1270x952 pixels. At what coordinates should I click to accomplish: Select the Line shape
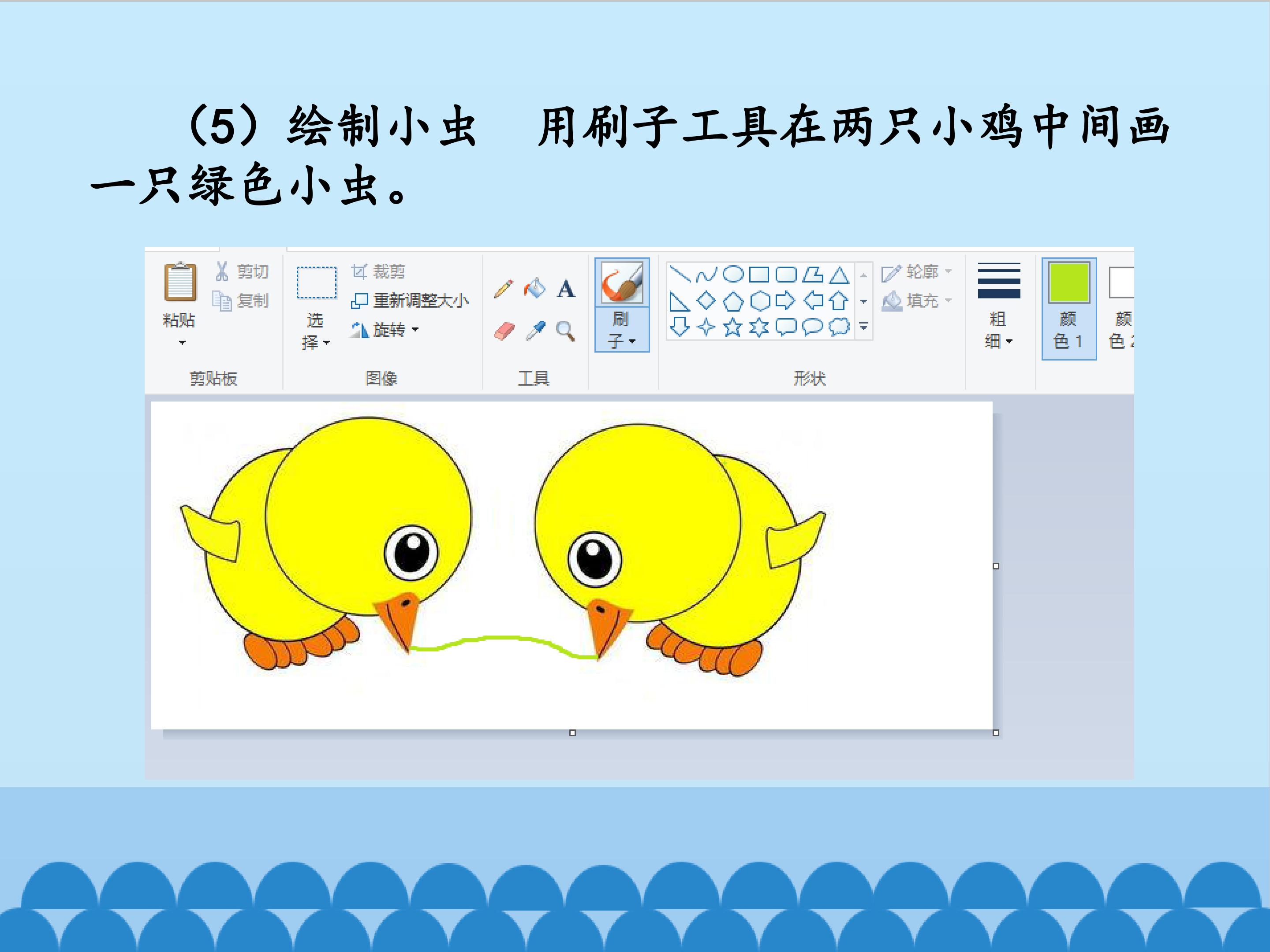pos(680,274)
